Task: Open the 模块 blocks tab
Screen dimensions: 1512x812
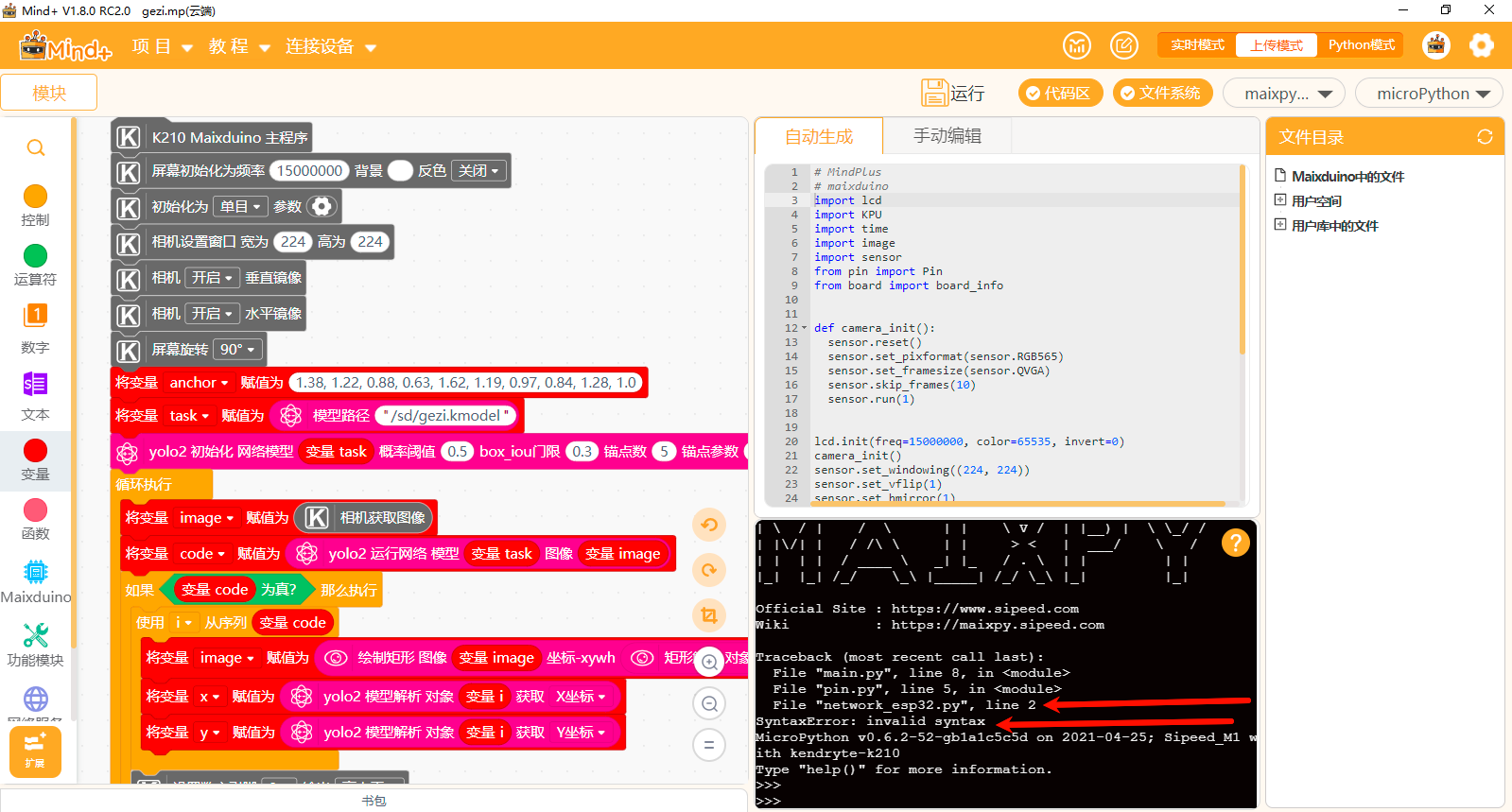Action: (49, 93)
